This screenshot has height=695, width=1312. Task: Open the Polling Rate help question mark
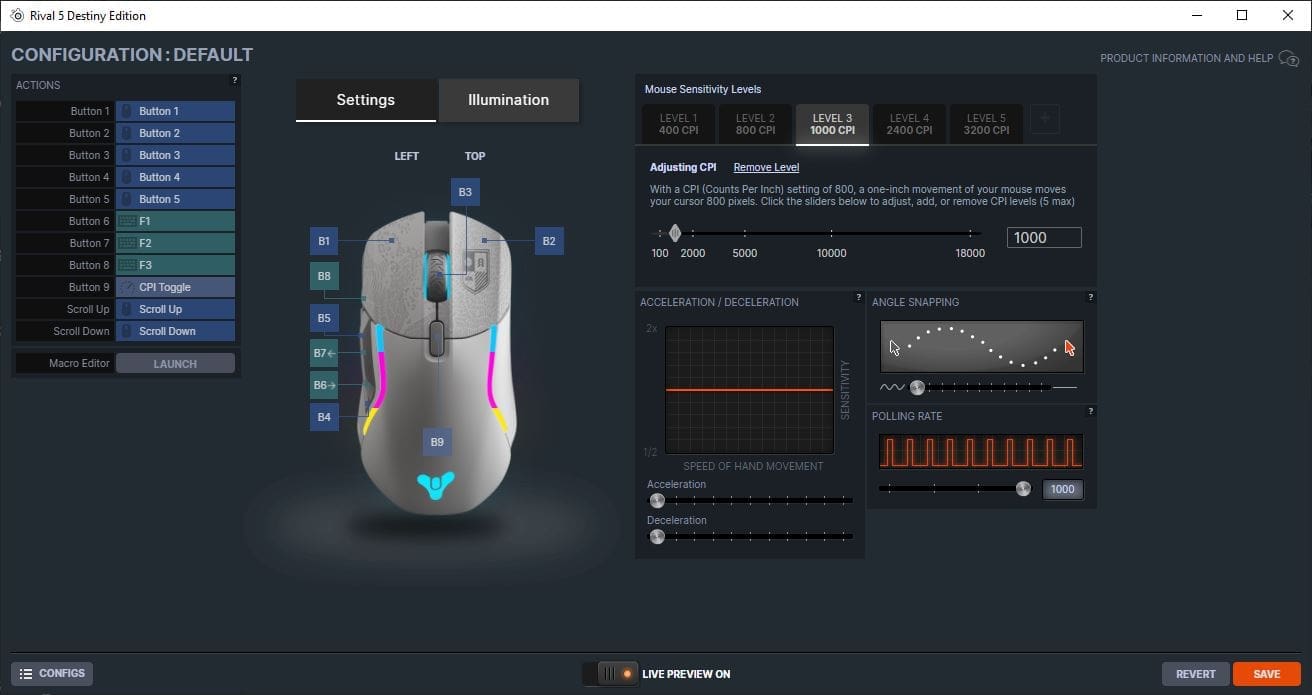(x=1090, y=411)
